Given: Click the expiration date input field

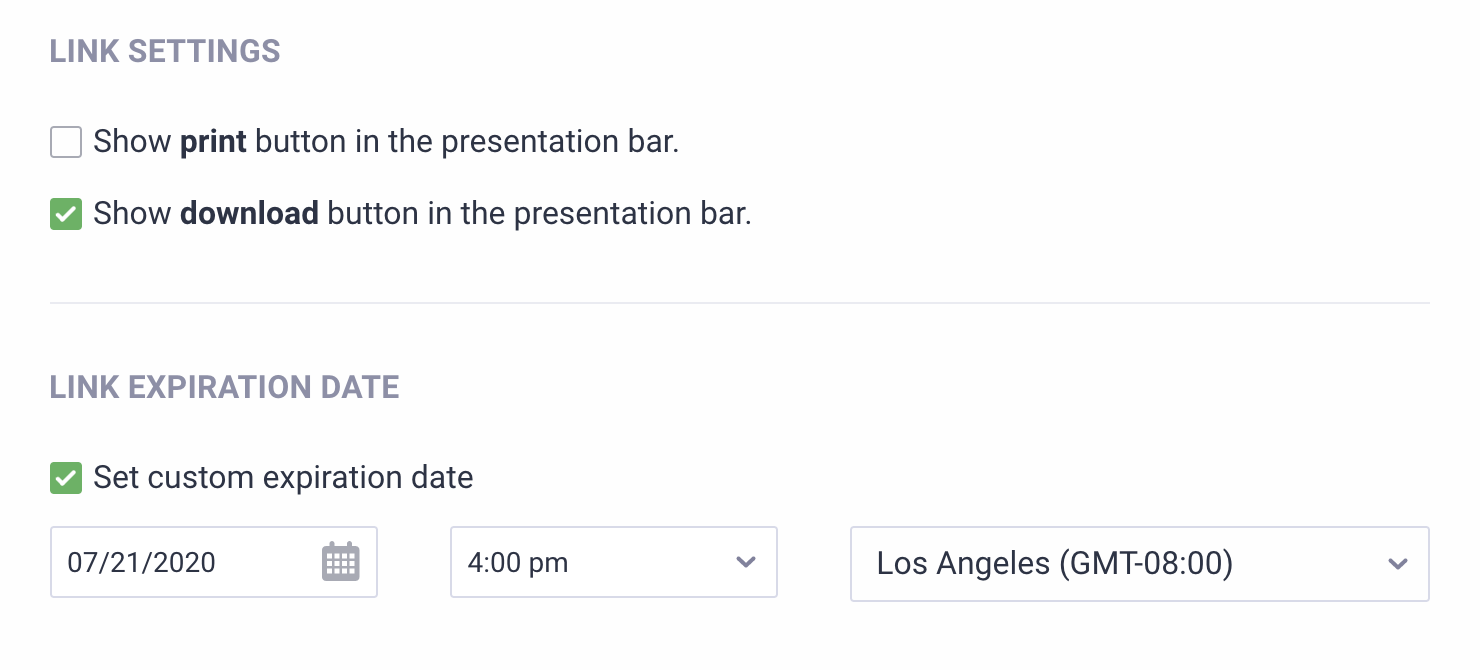Looking at the screenshot, I should click(190, 562).
